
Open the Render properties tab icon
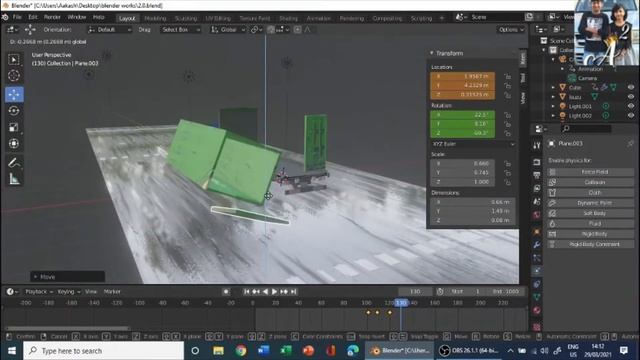click(537, 162)
